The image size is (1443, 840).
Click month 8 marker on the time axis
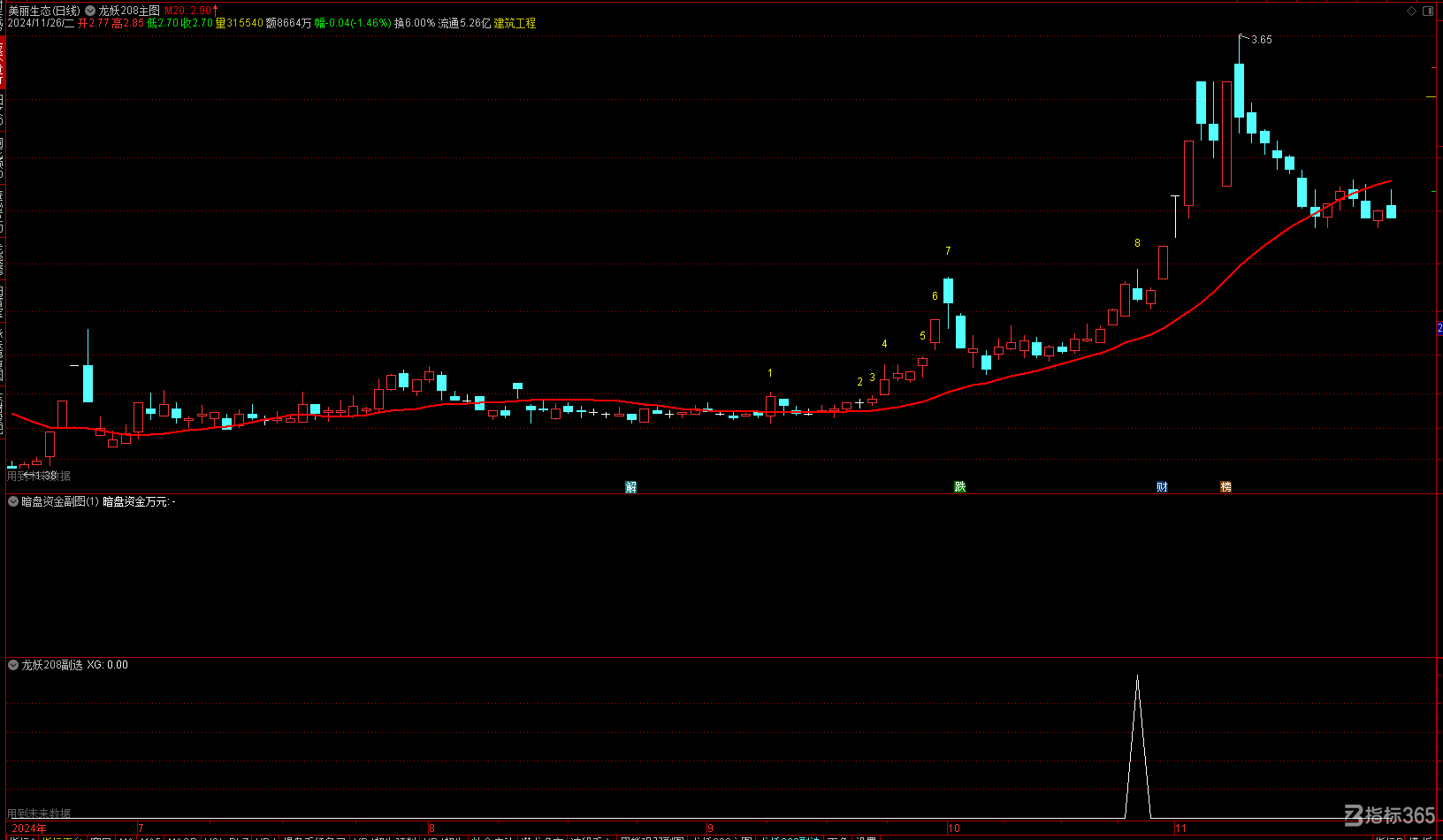[x=431, y=829]
